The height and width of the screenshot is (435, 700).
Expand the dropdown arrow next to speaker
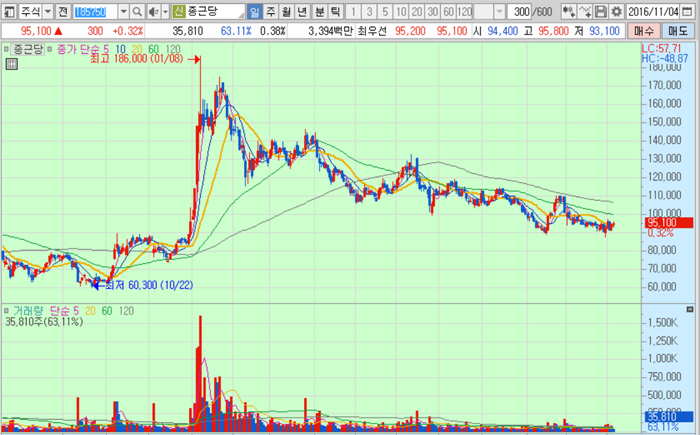click(164, 12)
